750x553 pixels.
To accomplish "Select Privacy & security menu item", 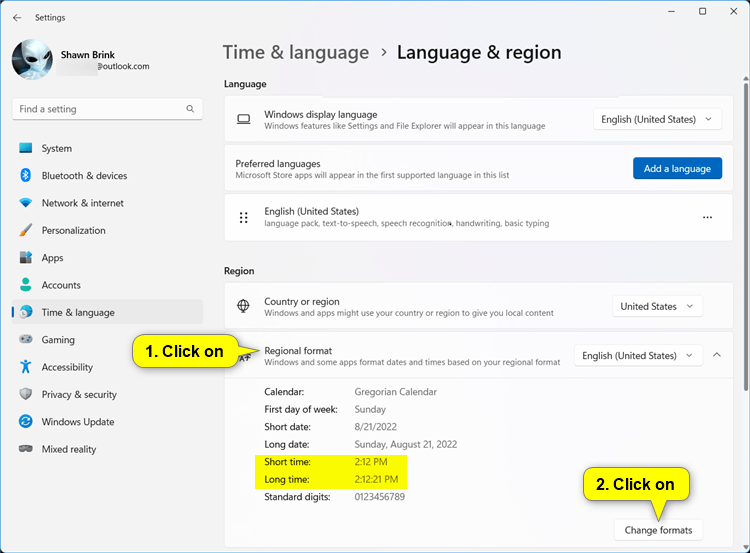I will 79,395.
